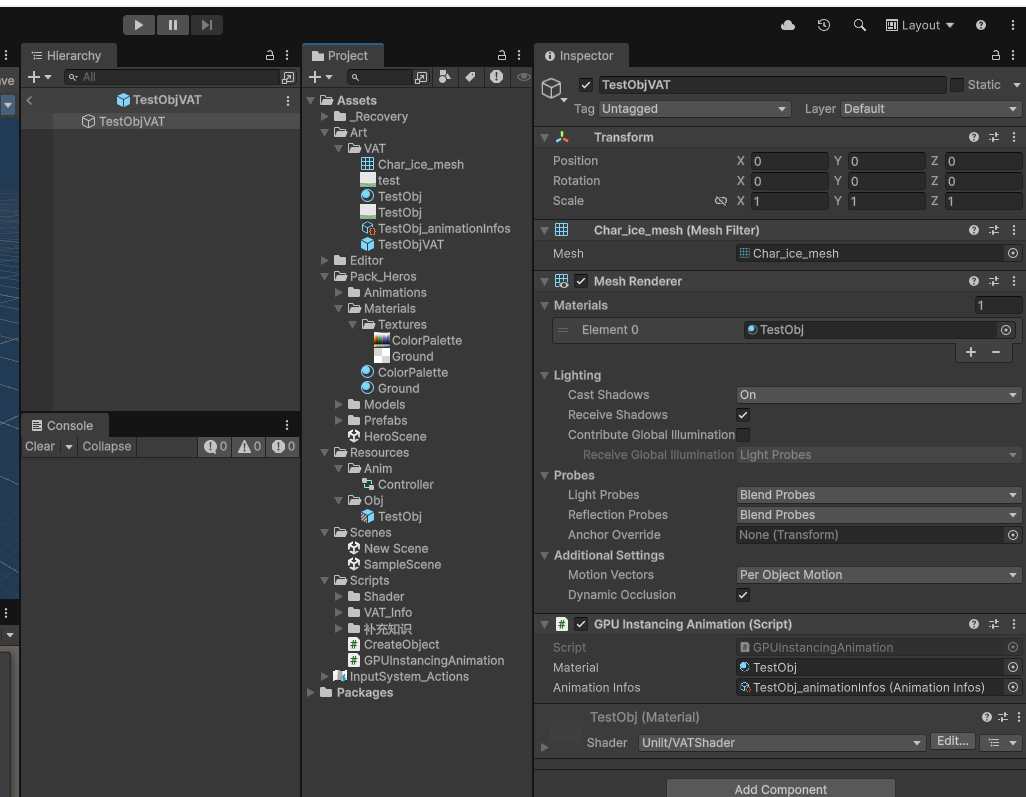Screen dimensions: 1026x797
Task: Click the Play button in the toolbar
Action: coord(139,25)
